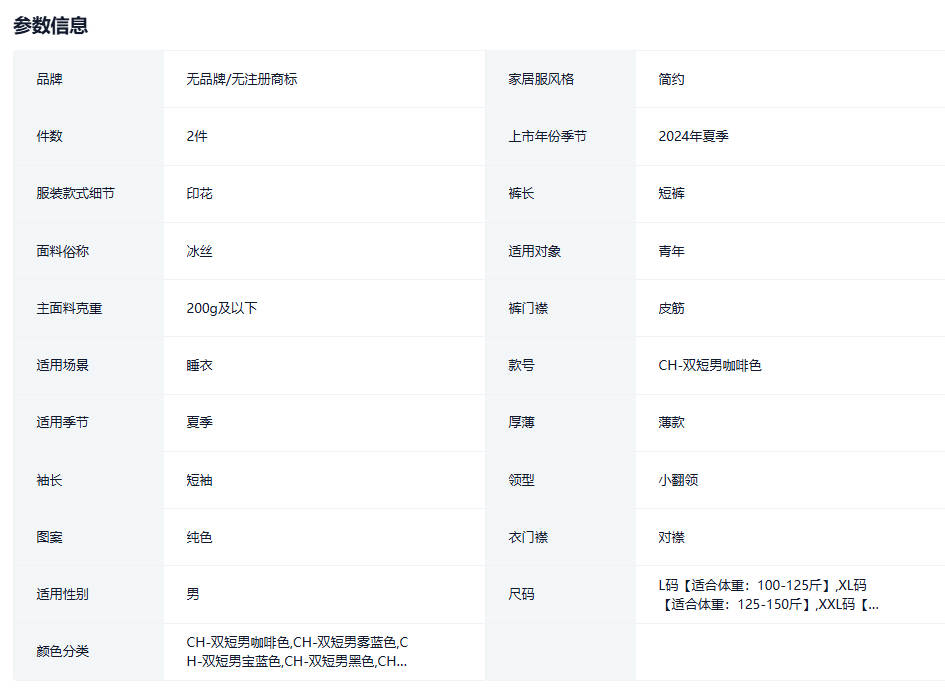The image size is (945, 697).
Task: Select the 睡衣 applicable scene value
Action: pos(199,365)
